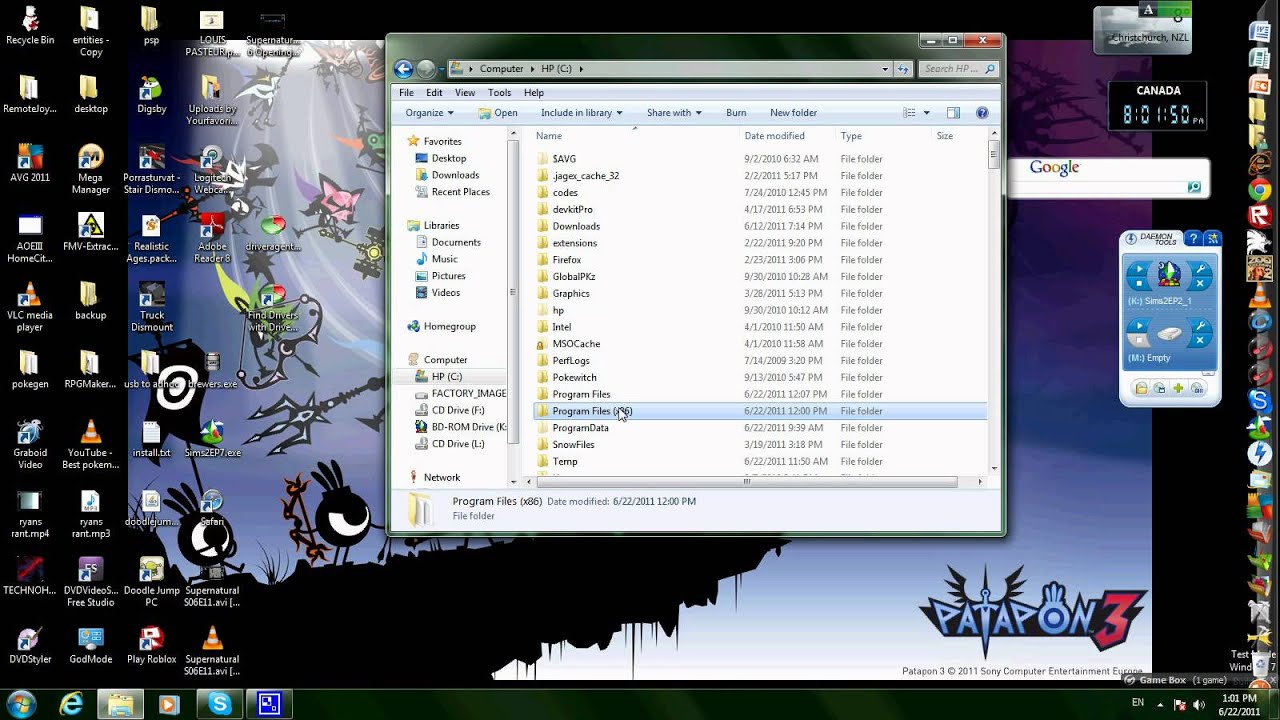Click the Burn toolbar button

[736, 113]
